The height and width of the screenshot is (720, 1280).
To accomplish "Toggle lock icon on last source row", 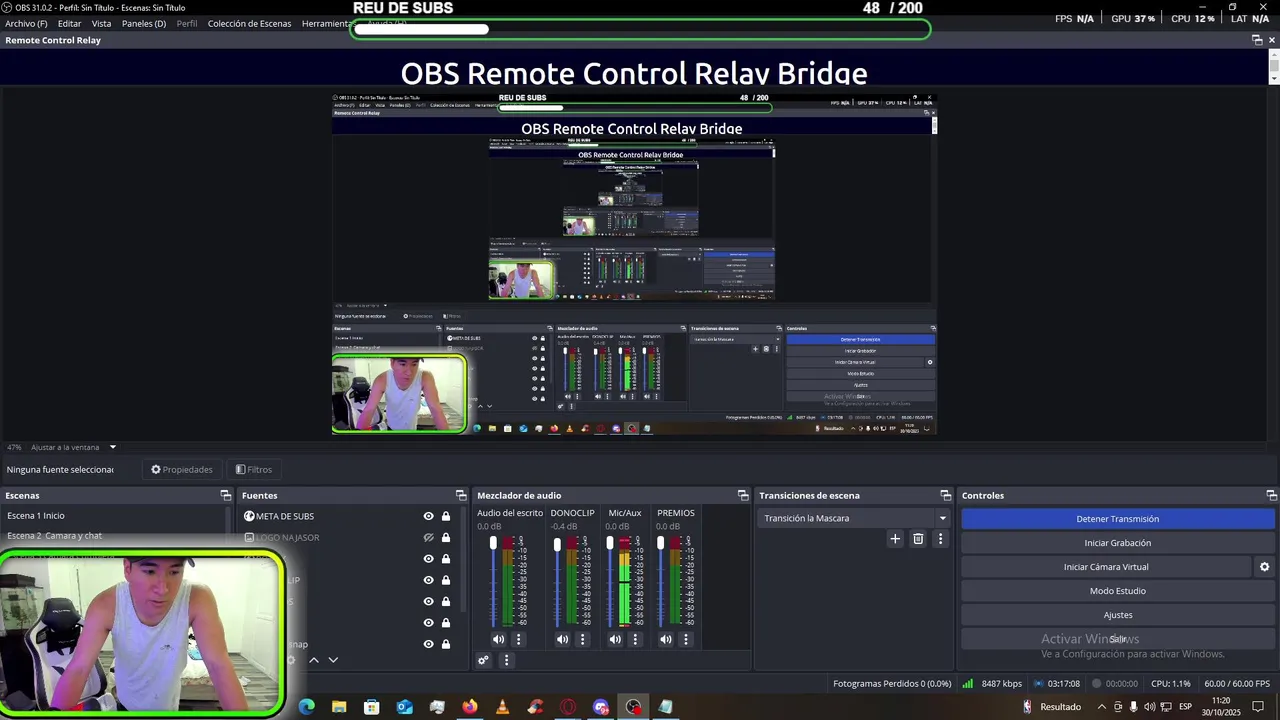I will click(x=446, y=644).
